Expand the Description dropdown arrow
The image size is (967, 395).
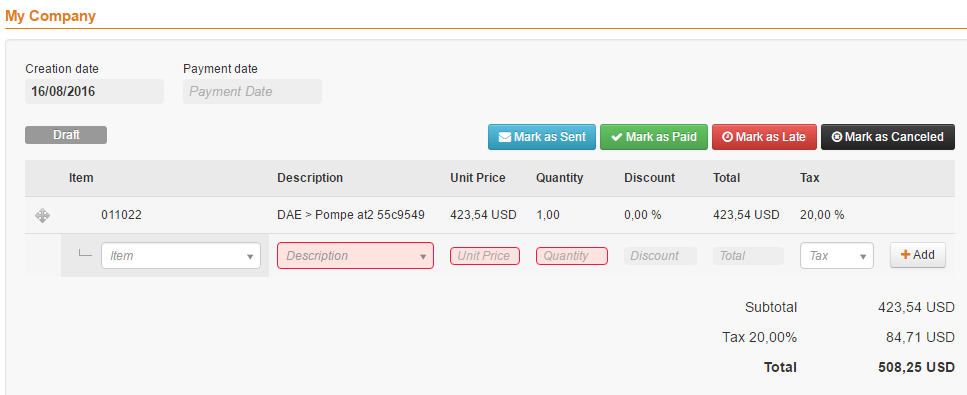pos(423,256)
